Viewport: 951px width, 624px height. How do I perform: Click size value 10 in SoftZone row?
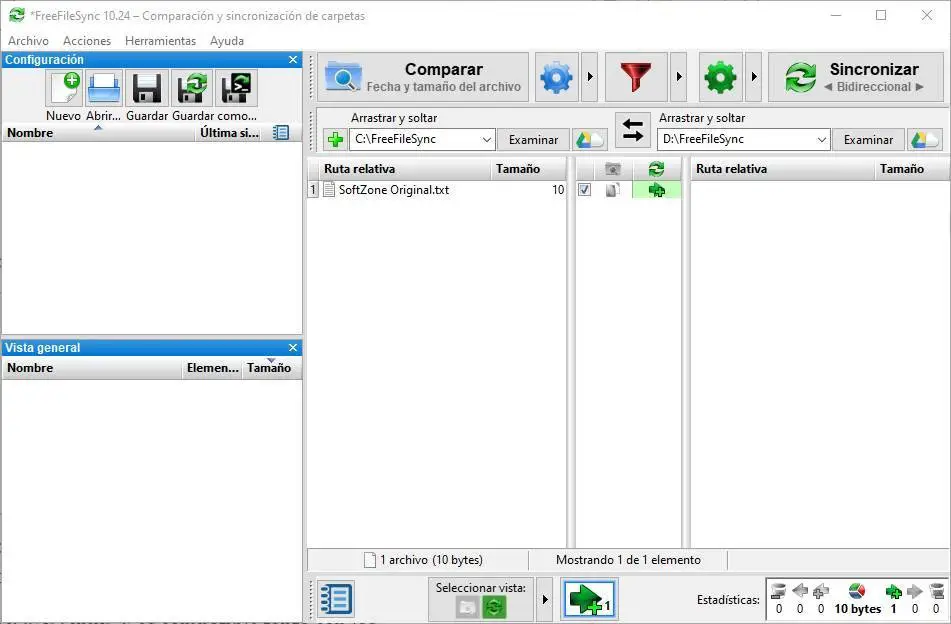point(557,190)
